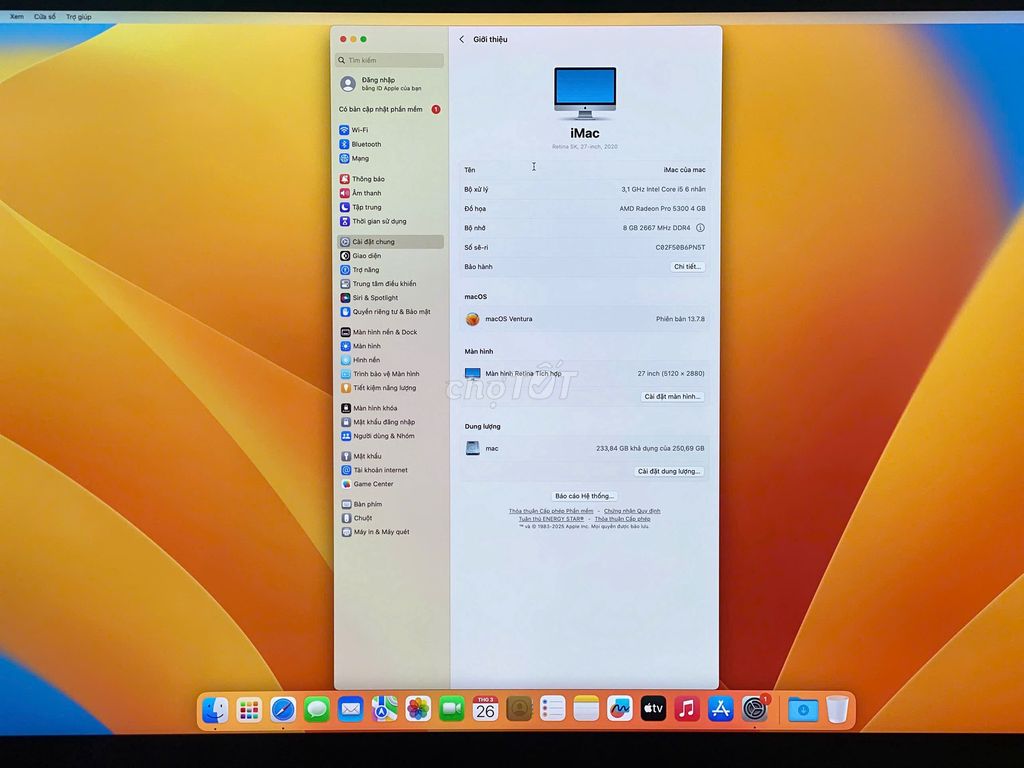Open Trợ giúp menu in menu bar
The width and height of the screenshot is (1024, 768).
78,16
